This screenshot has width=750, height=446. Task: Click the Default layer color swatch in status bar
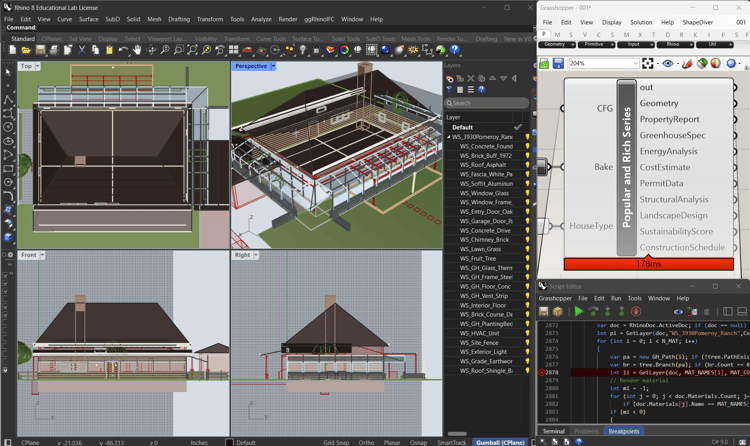(x=229, y=442)
